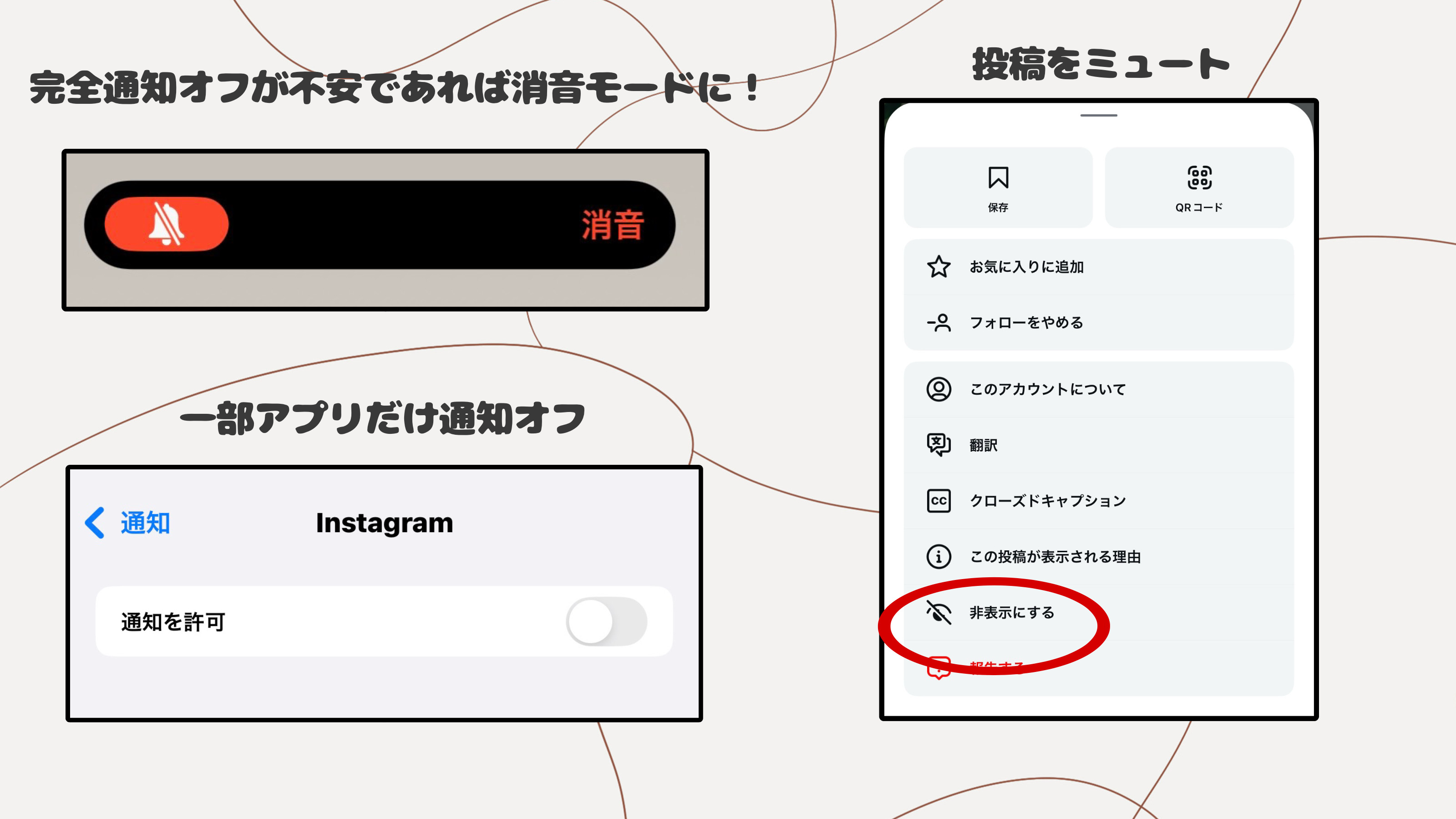Toggle the 通知を許可 switch

point(607,621)
